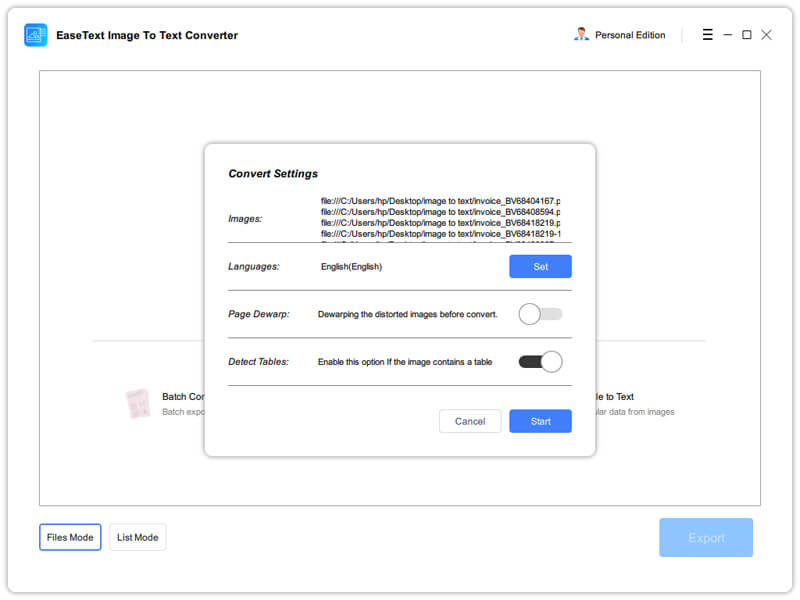Click the Export button

[706, 538]
